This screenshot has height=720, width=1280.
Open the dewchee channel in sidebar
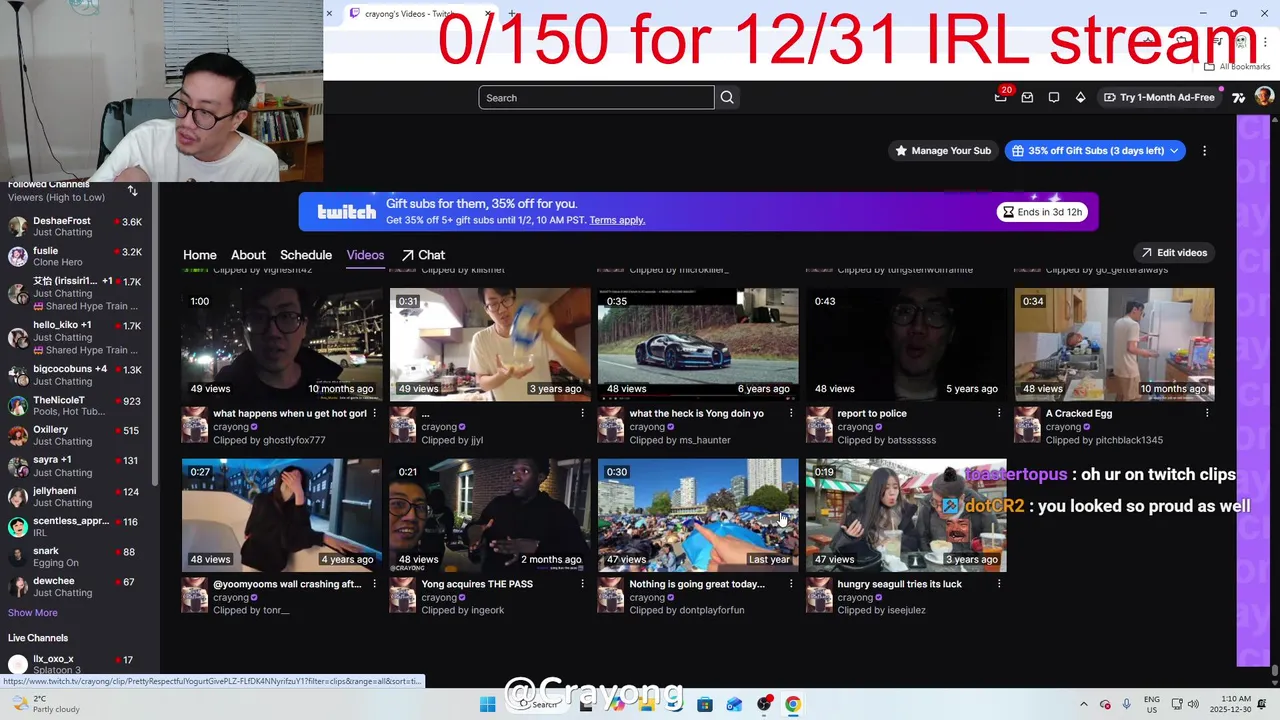pos(80,586)
